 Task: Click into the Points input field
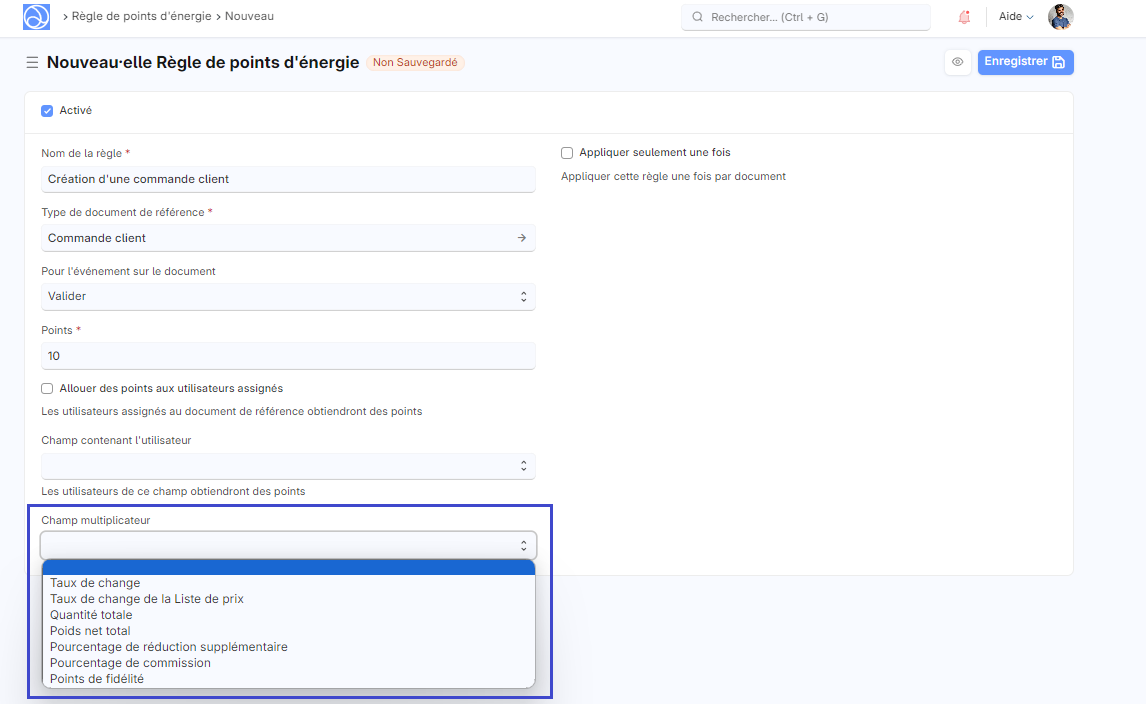pyautogui.click(x=288, y=356)
